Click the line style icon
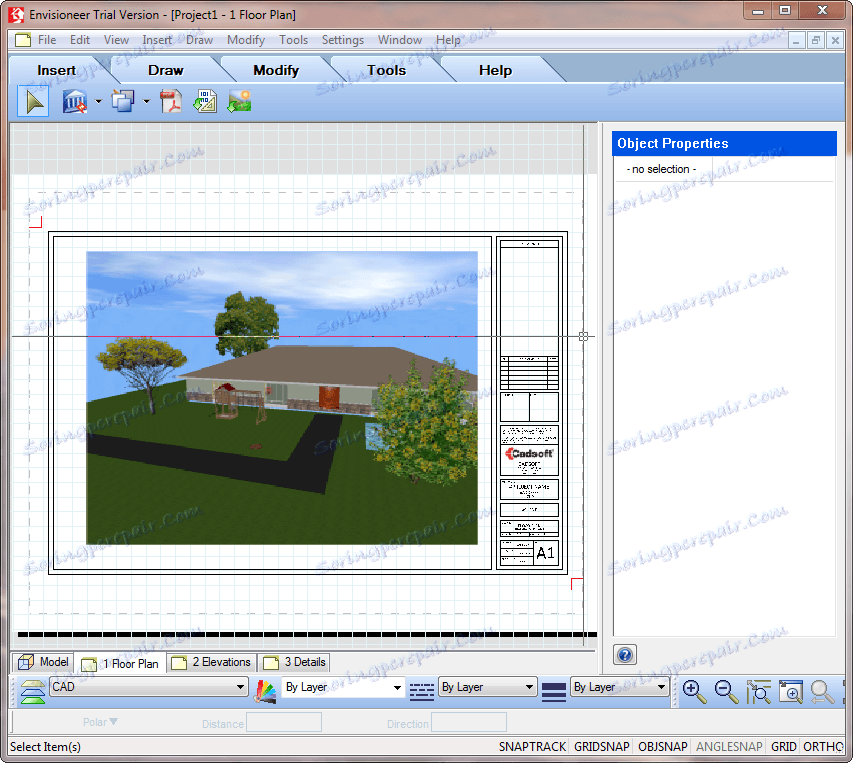This screenshot has height=763, width=853. 422,692
